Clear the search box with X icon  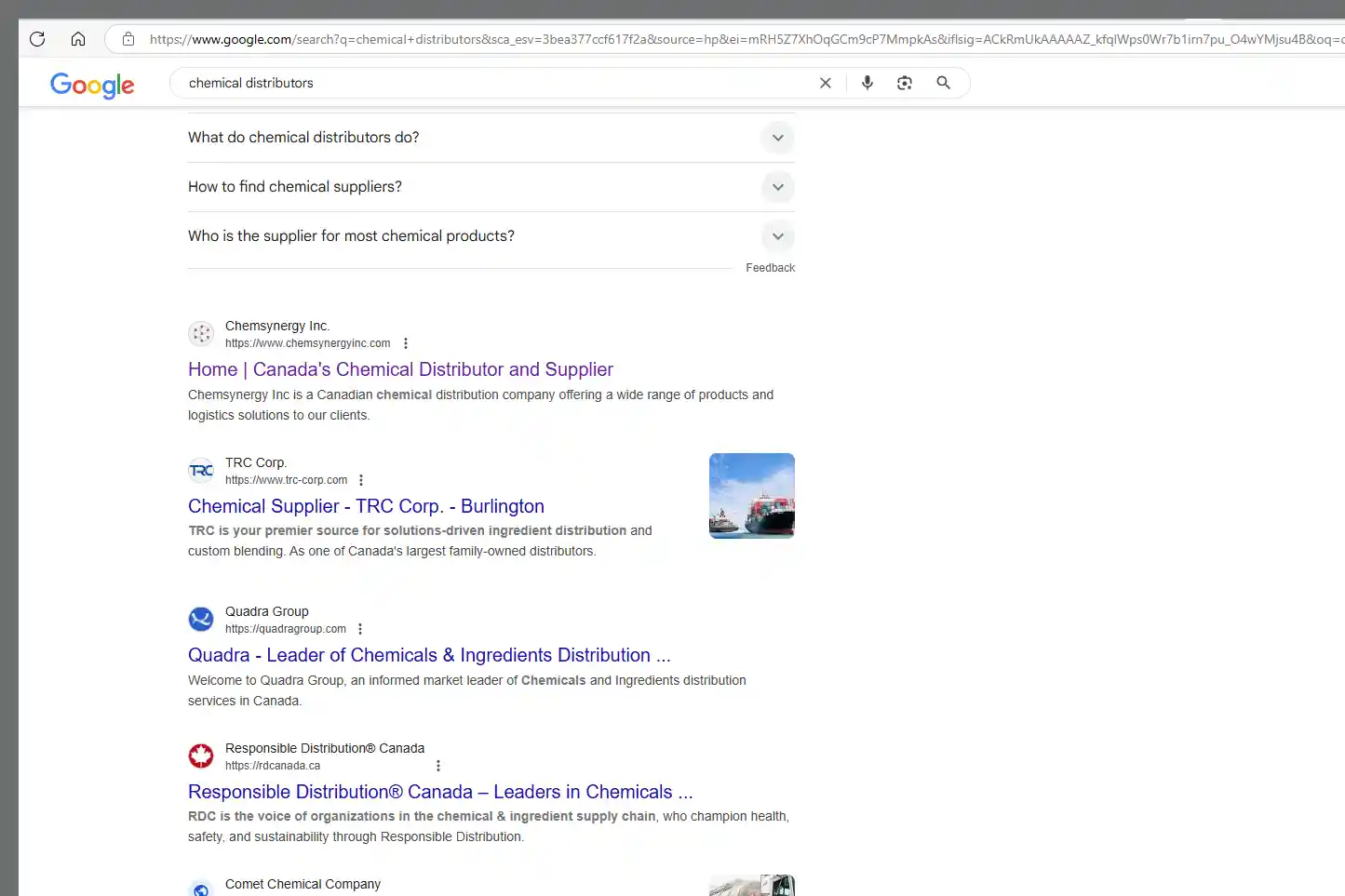(825, 83)
